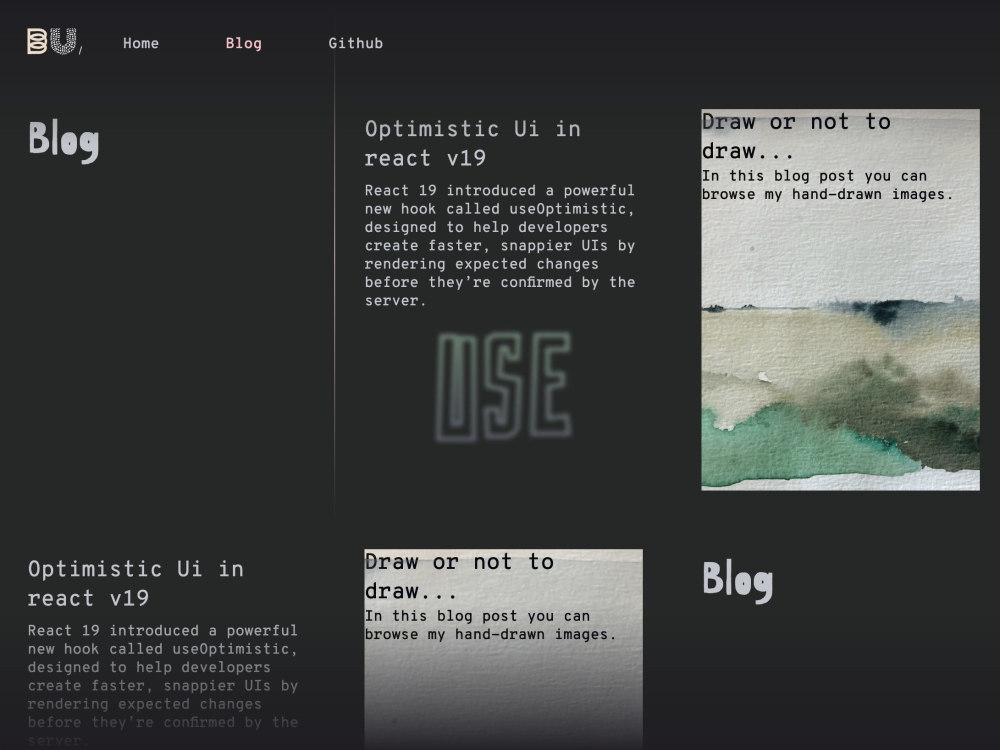Screen dimensions: 1000x750
Task: Click top 'React 19 introduced a powerful' paragraph
Action: (x=499, y=246)
